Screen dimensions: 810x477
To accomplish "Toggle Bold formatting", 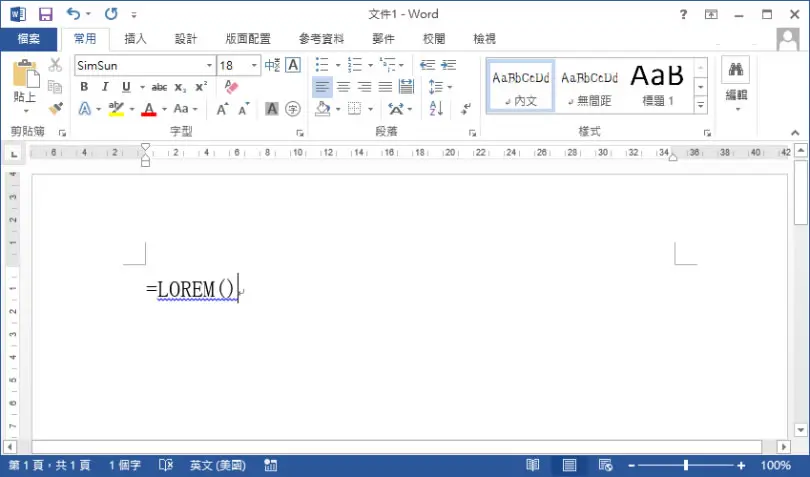I will 84,87.
